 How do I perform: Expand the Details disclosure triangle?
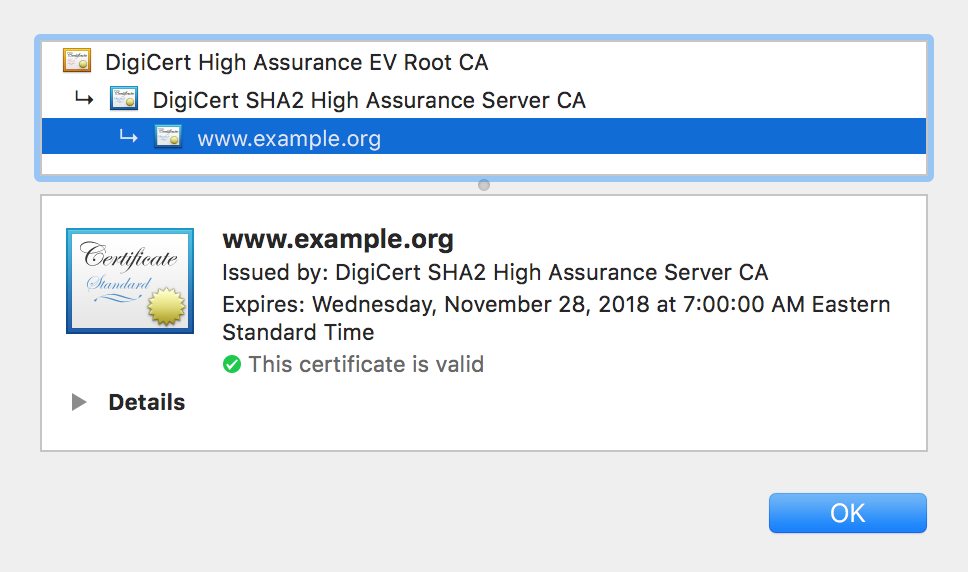pos(79,402)
